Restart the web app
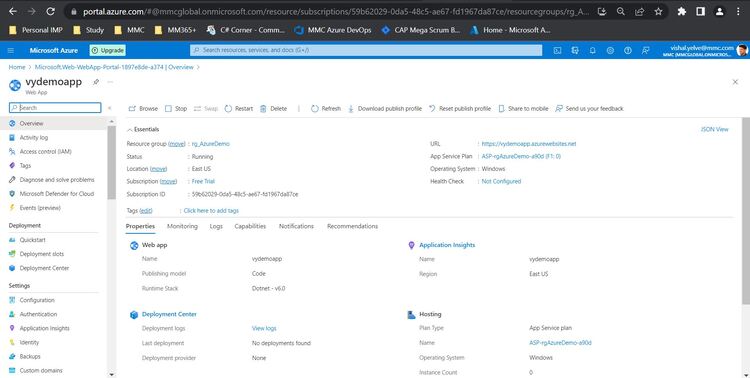This screenshot has width=750, height=378. (x=239, y=109)
